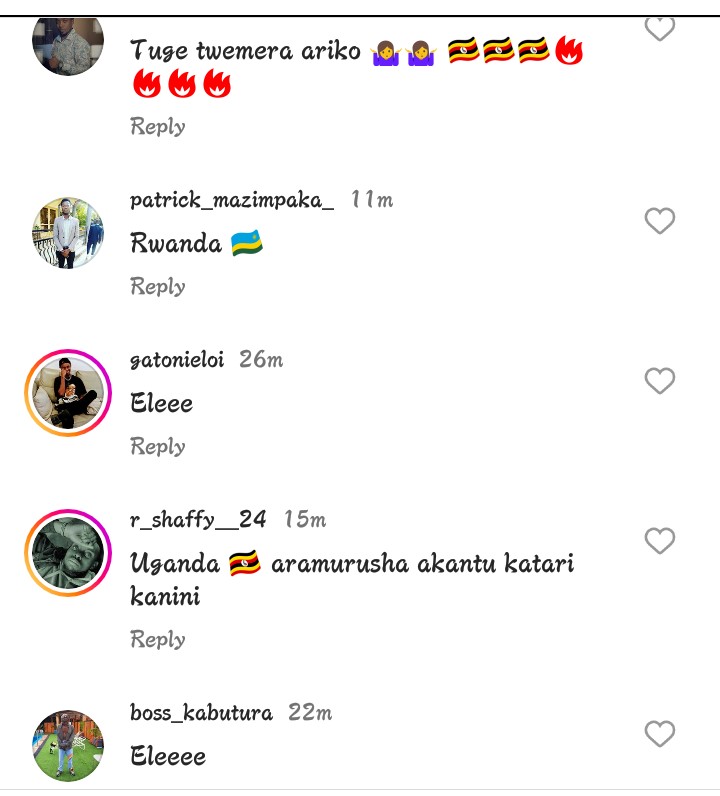This screenshot has width=720, height=796.
Task: Like patrick_mazimpaka_'s Rwanda comment
Action: click(x=659, y=221)
